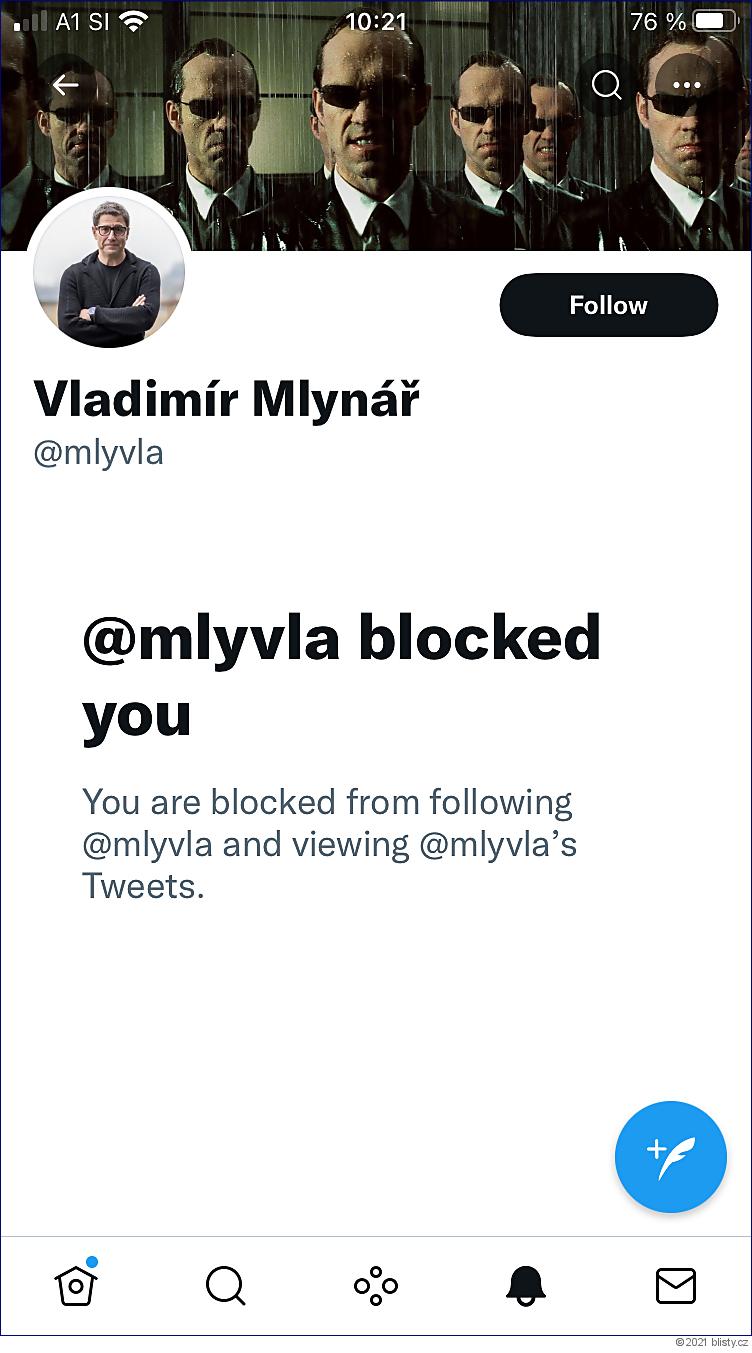Open Messages with the envelope icon
The height and width of the screenshot is (1353, 752).
(676, 1285)
